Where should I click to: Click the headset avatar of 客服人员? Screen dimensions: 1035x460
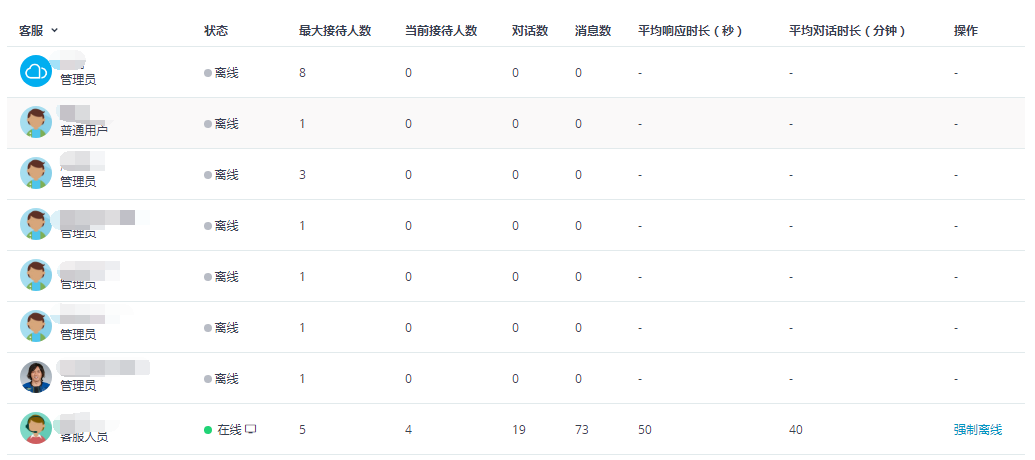tap(36, 428)
